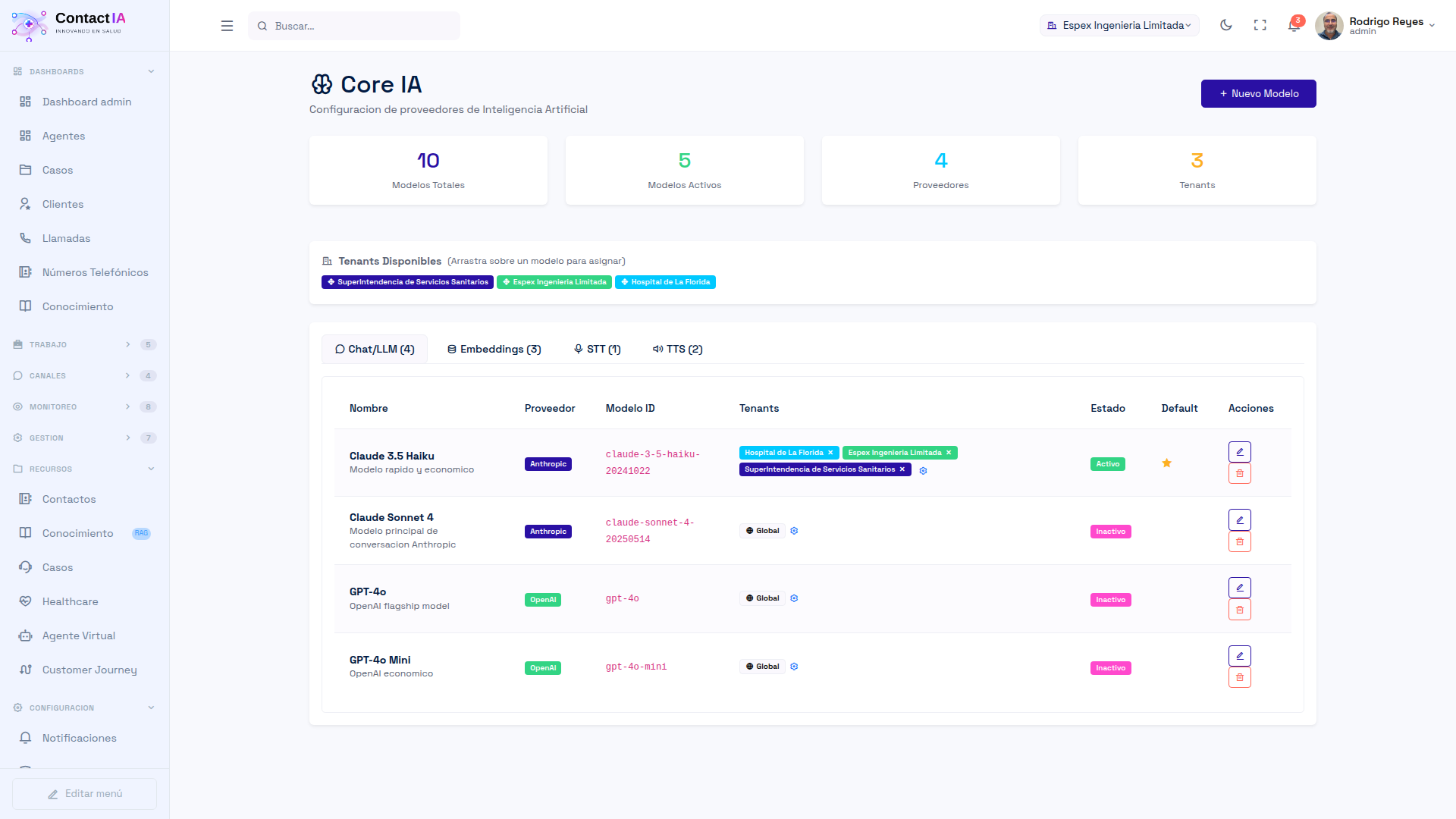Click the Nuevo Modelo button

tap(1258, 93)
